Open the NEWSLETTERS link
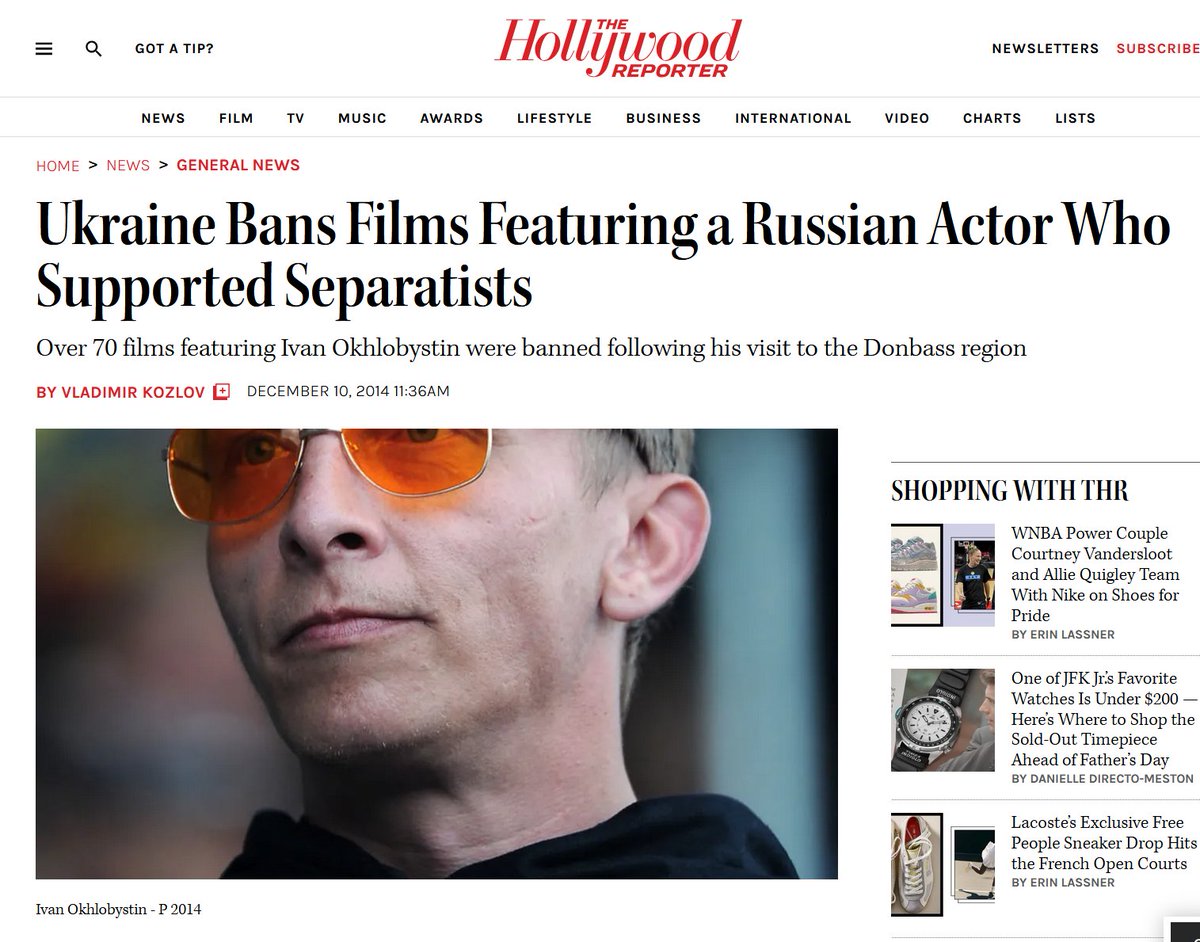 click(1045, 48)
